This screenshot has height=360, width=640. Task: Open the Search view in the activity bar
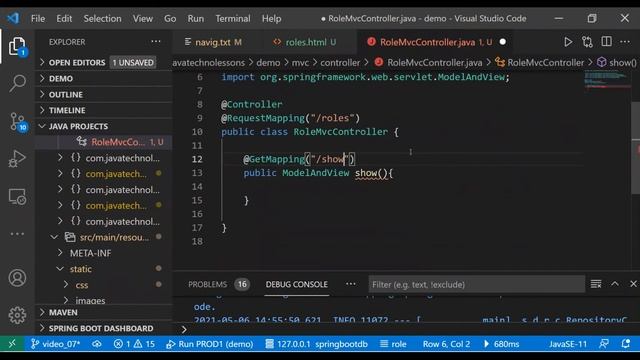(x=17, y=83)
